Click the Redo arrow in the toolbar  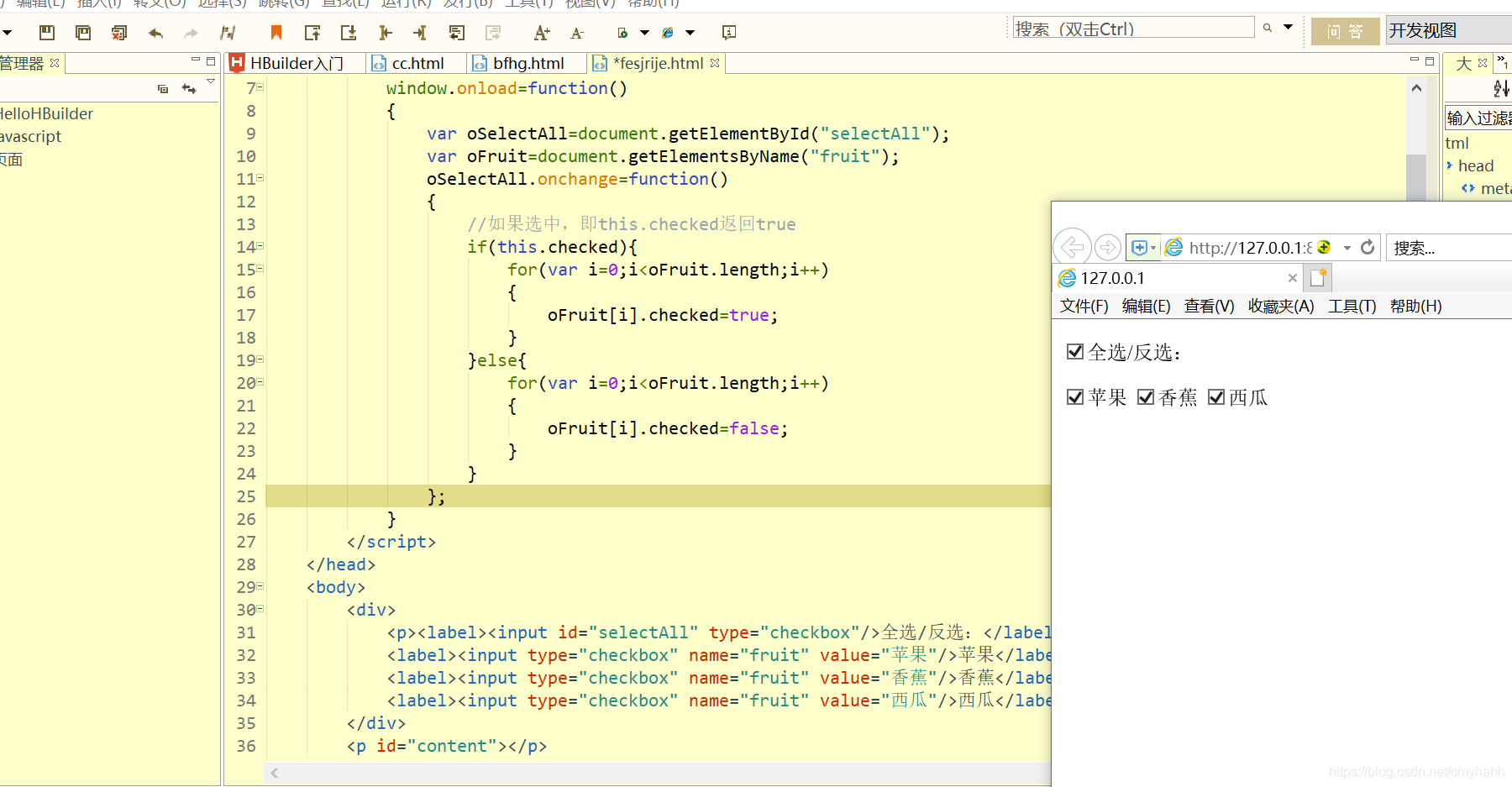coord(191,33)
